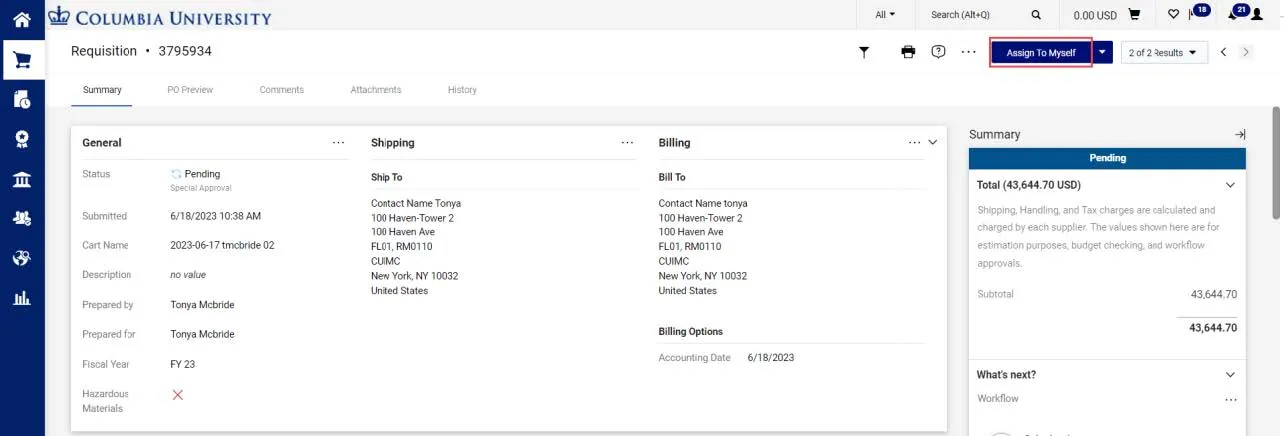Click the Columbia University logo
This screenshot has height=436, width=1284.
pos(159,16)
